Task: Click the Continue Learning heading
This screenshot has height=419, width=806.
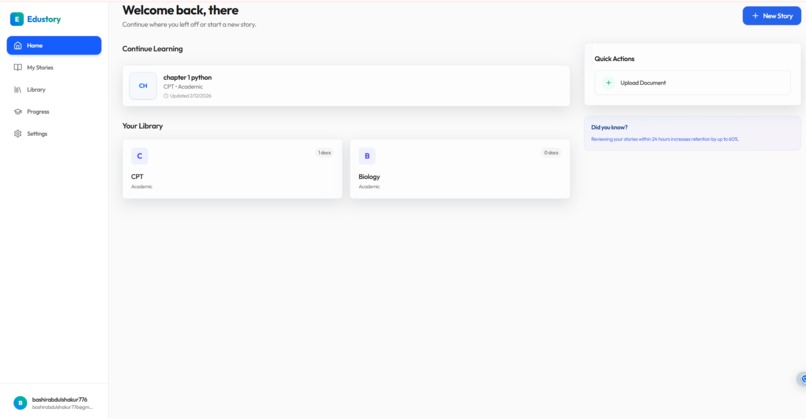Action: [152, 49]
